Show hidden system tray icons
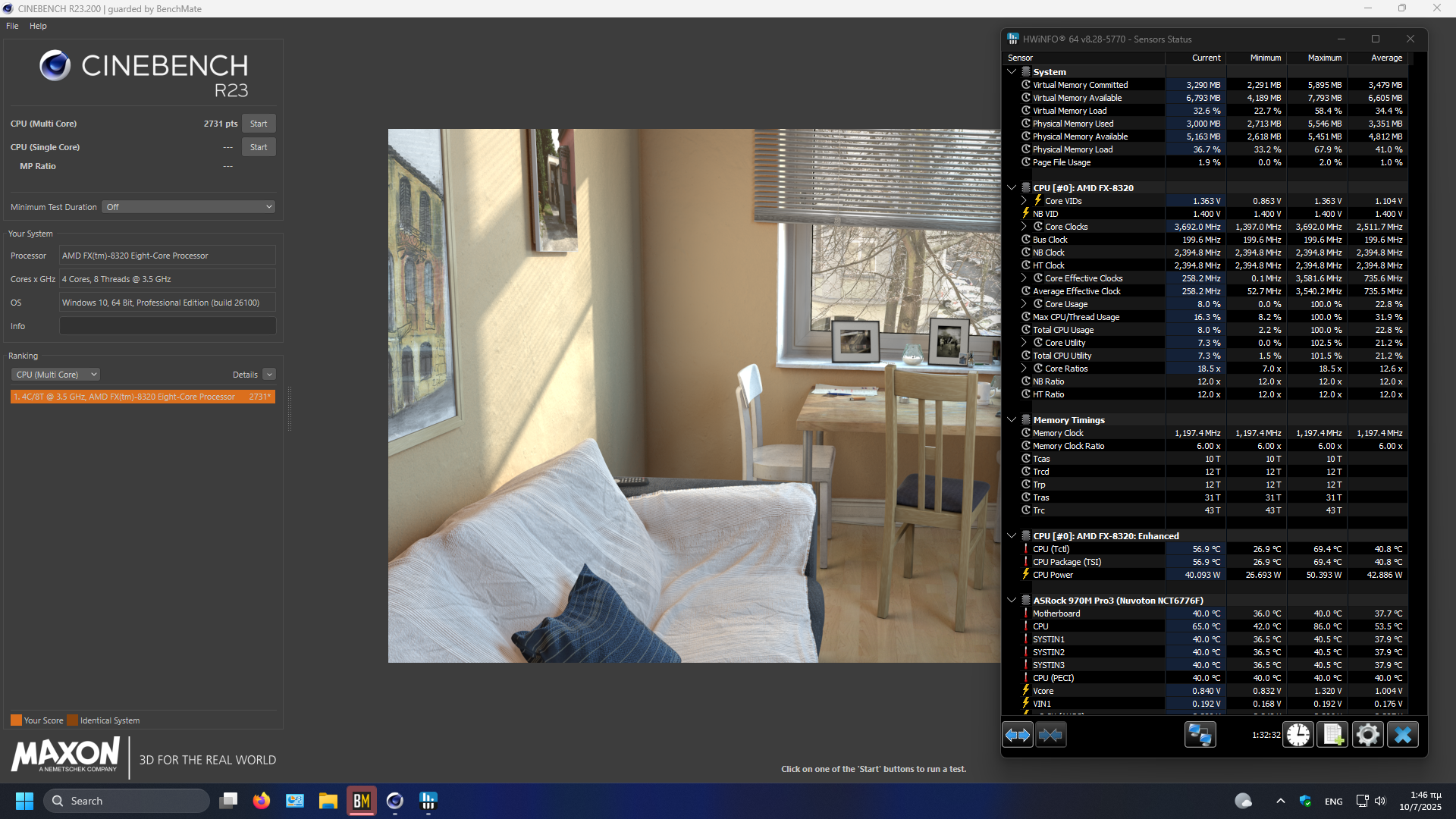Viewport: 1456px width, 819px height. [x=1281, y=801]
